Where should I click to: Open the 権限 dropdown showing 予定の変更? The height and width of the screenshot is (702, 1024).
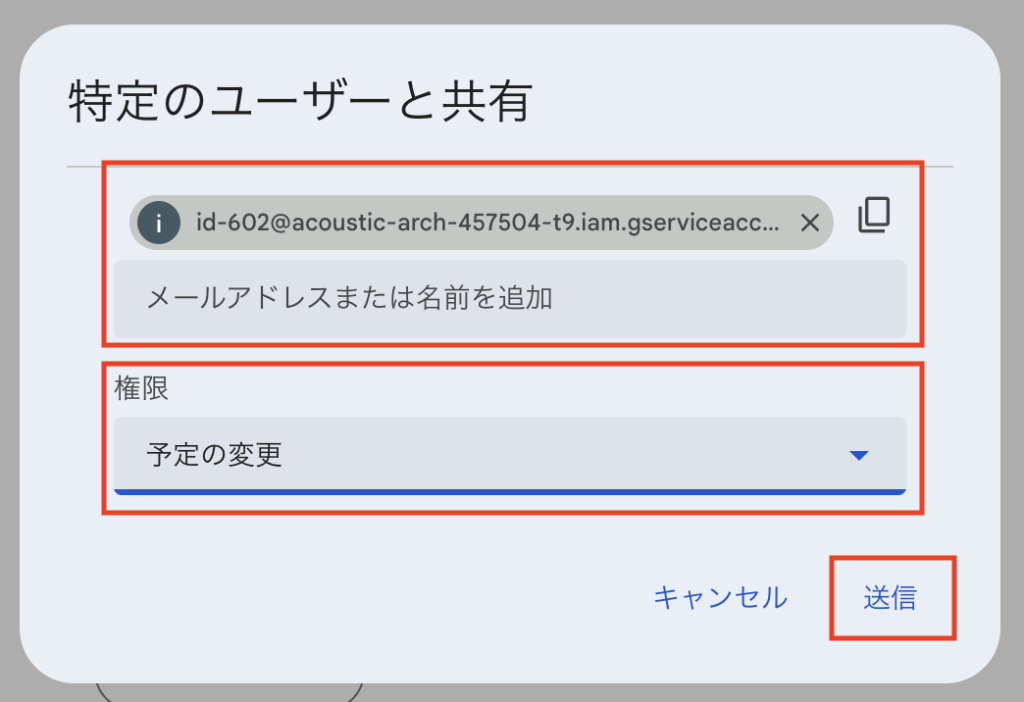pyautogui.click(x=510, y=455)
